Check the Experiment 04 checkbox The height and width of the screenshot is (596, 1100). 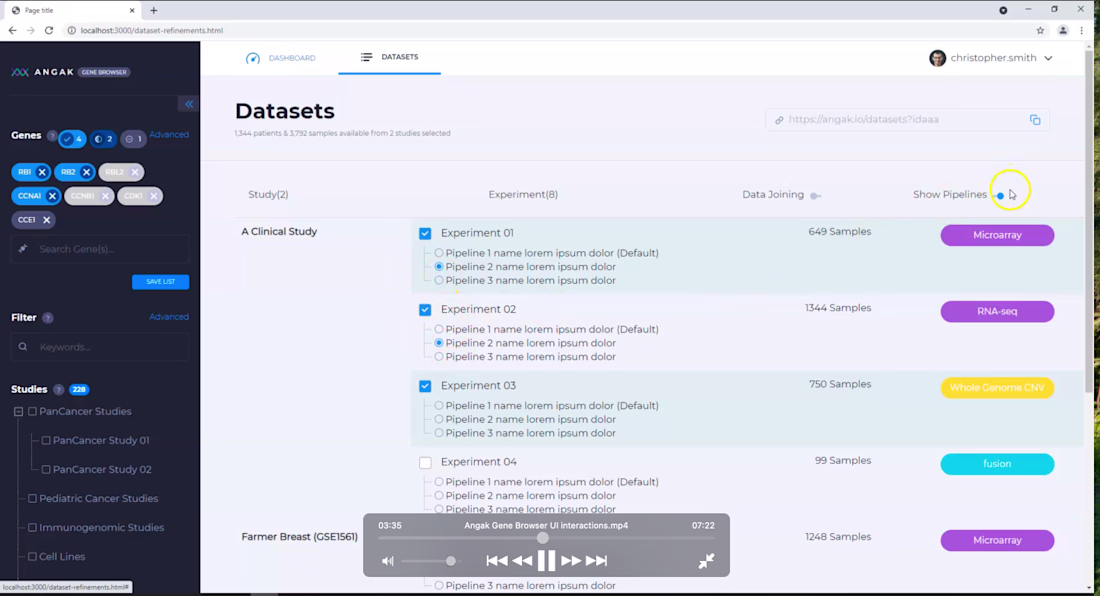click(425, 463)
